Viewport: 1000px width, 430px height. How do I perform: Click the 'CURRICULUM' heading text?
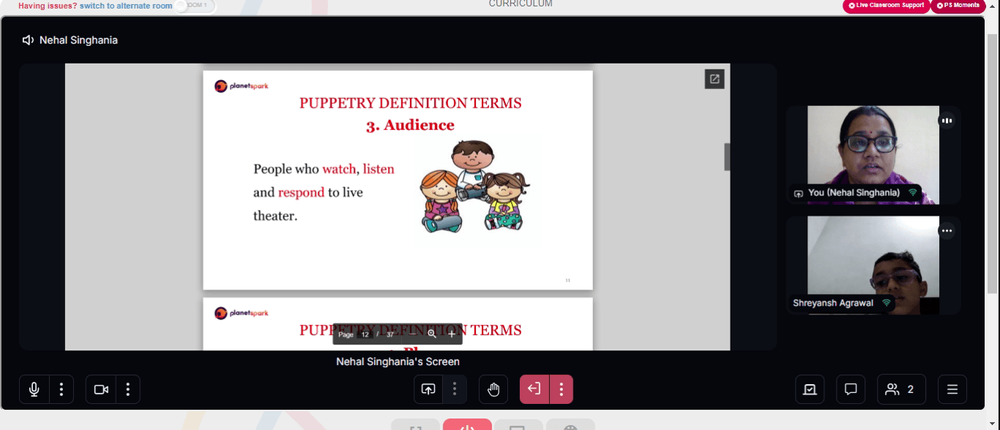520,4
